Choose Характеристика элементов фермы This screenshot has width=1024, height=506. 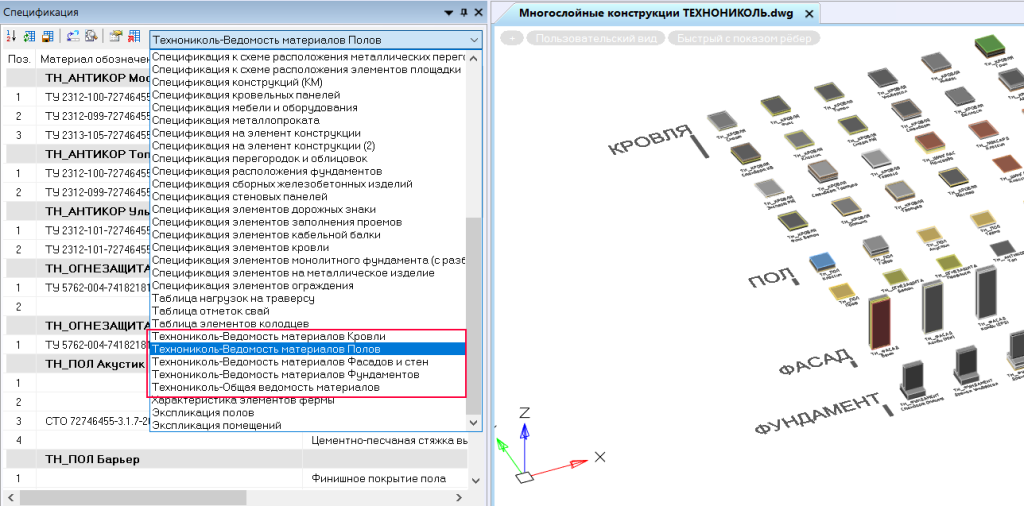tap(308, 400)
